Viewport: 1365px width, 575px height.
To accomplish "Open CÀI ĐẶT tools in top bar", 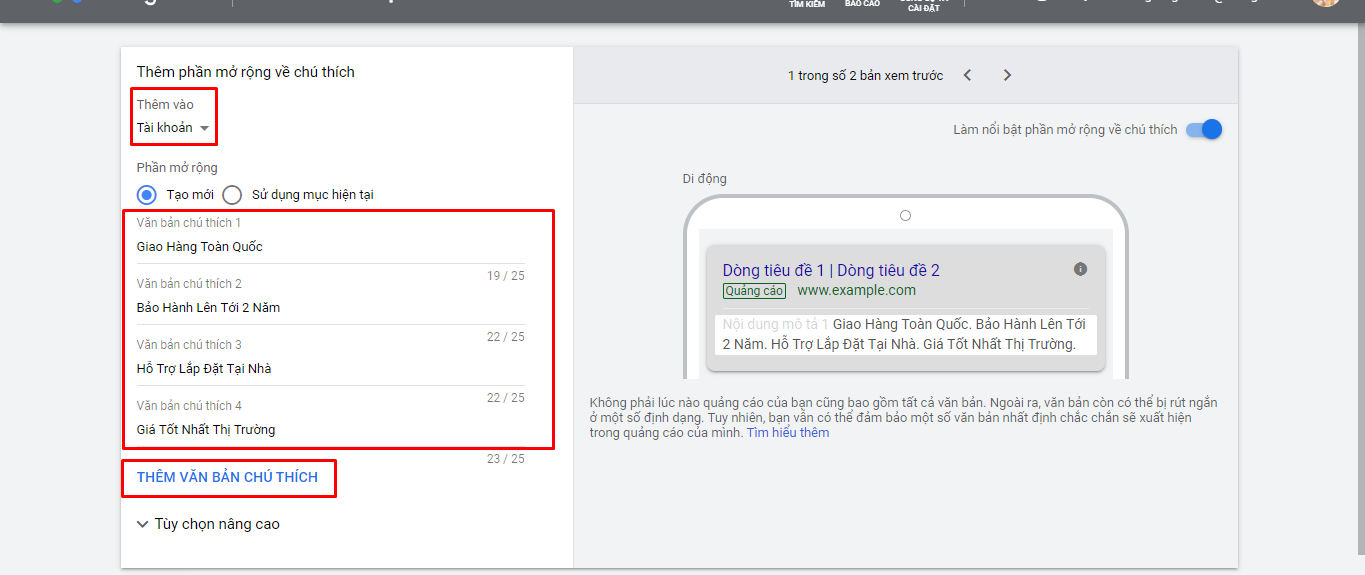I will 923,6.
